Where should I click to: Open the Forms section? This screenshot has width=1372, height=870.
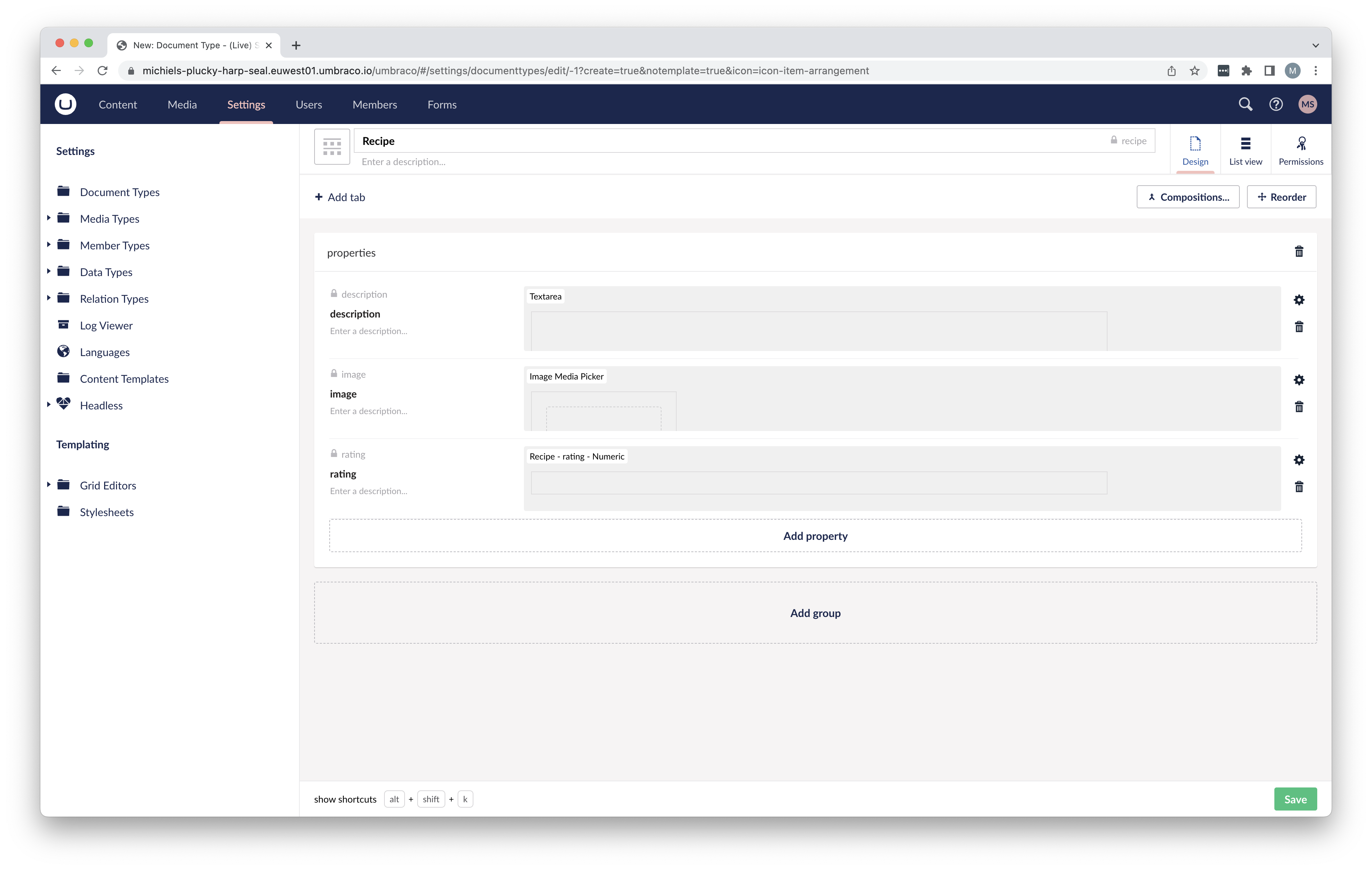click(x=442, y=104)
